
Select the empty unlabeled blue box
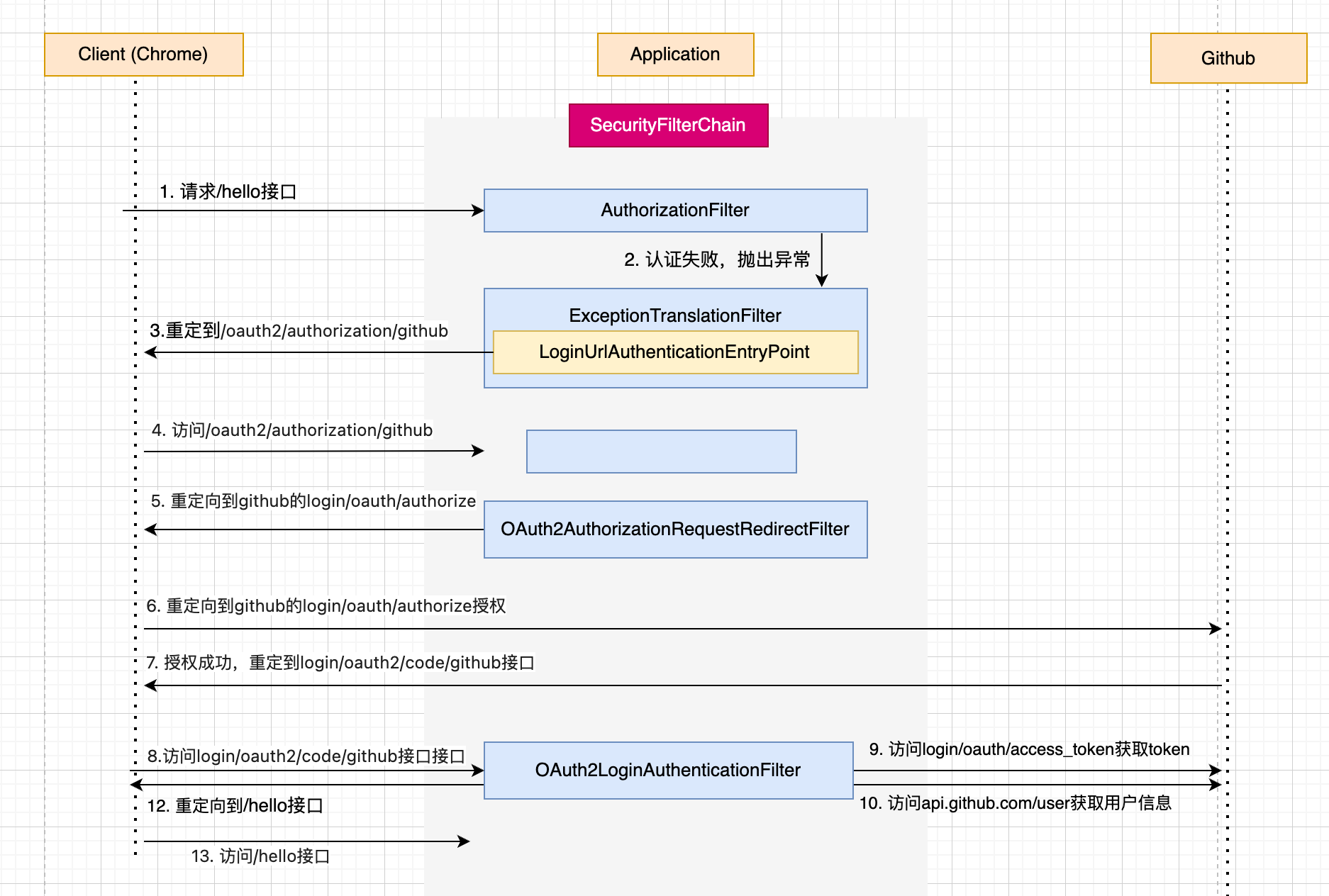[661, 451]
